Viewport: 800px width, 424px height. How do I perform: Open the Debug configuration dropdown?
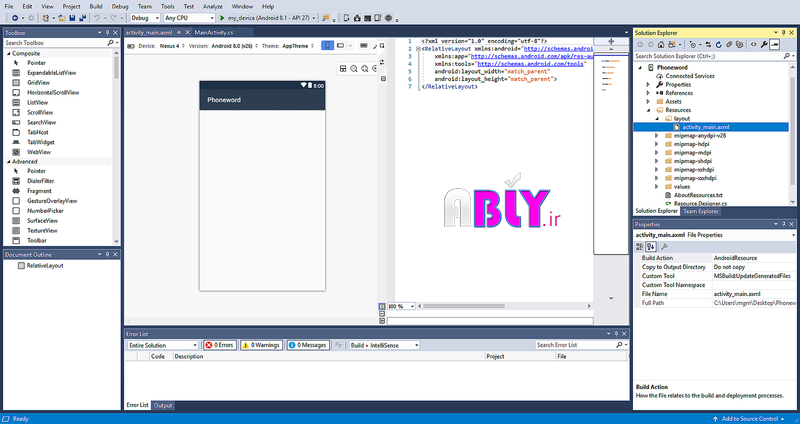pyautogui.click(x=145, y=18)
